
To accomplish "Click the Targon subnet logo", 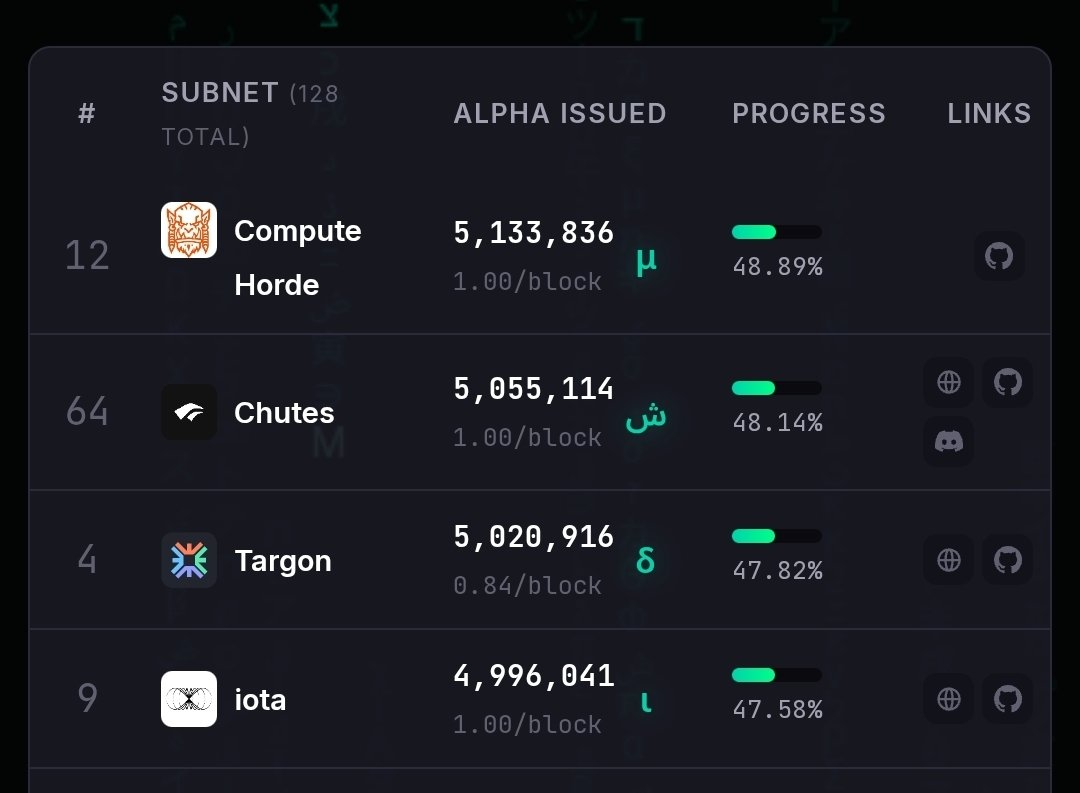I will tap(189, 560).
